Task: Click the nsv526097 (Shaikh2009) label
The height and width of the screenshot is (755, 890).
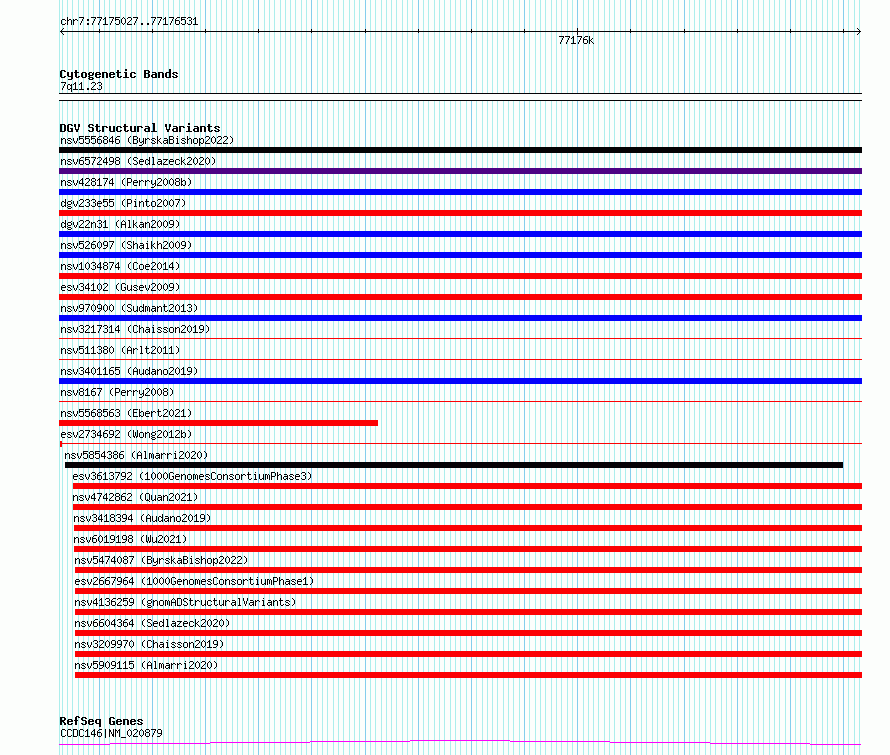Action: (x=126, y=245)
